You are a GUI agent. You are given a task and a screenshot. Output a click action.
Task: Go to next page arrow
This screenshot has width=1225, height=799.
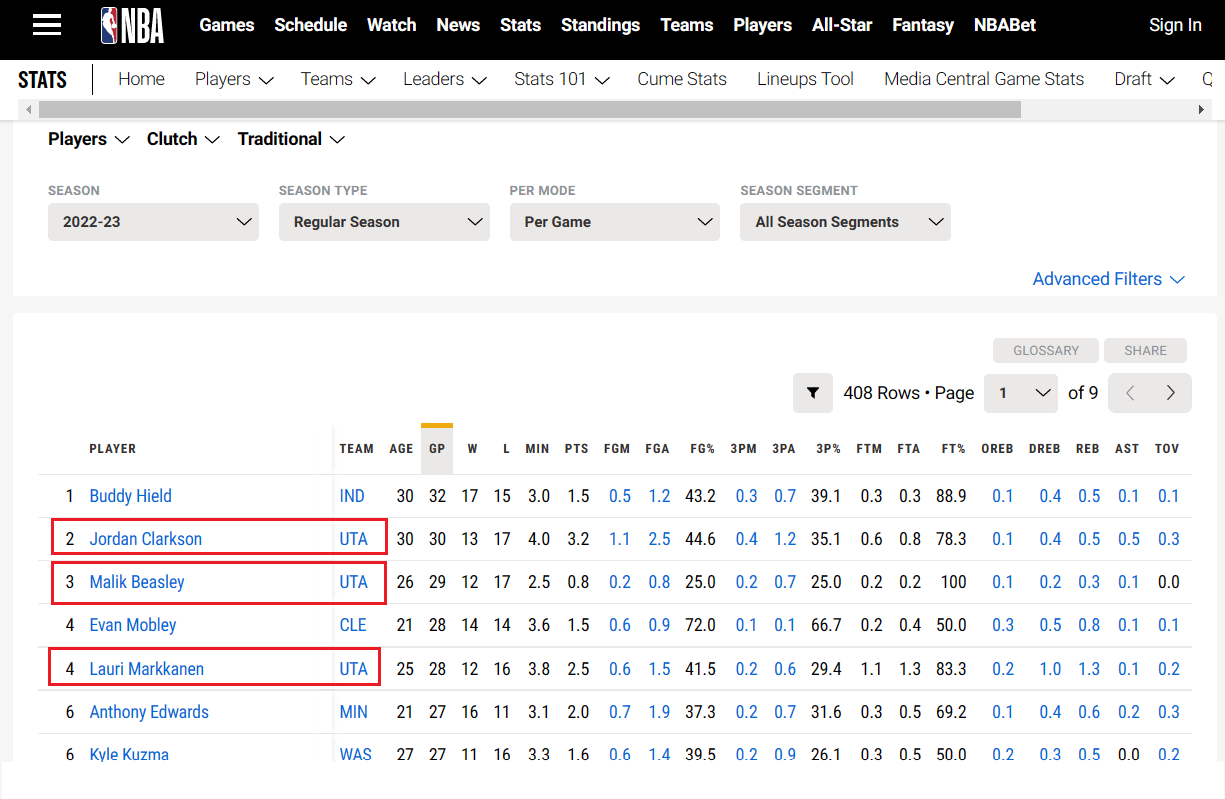tap(1170, 393)
